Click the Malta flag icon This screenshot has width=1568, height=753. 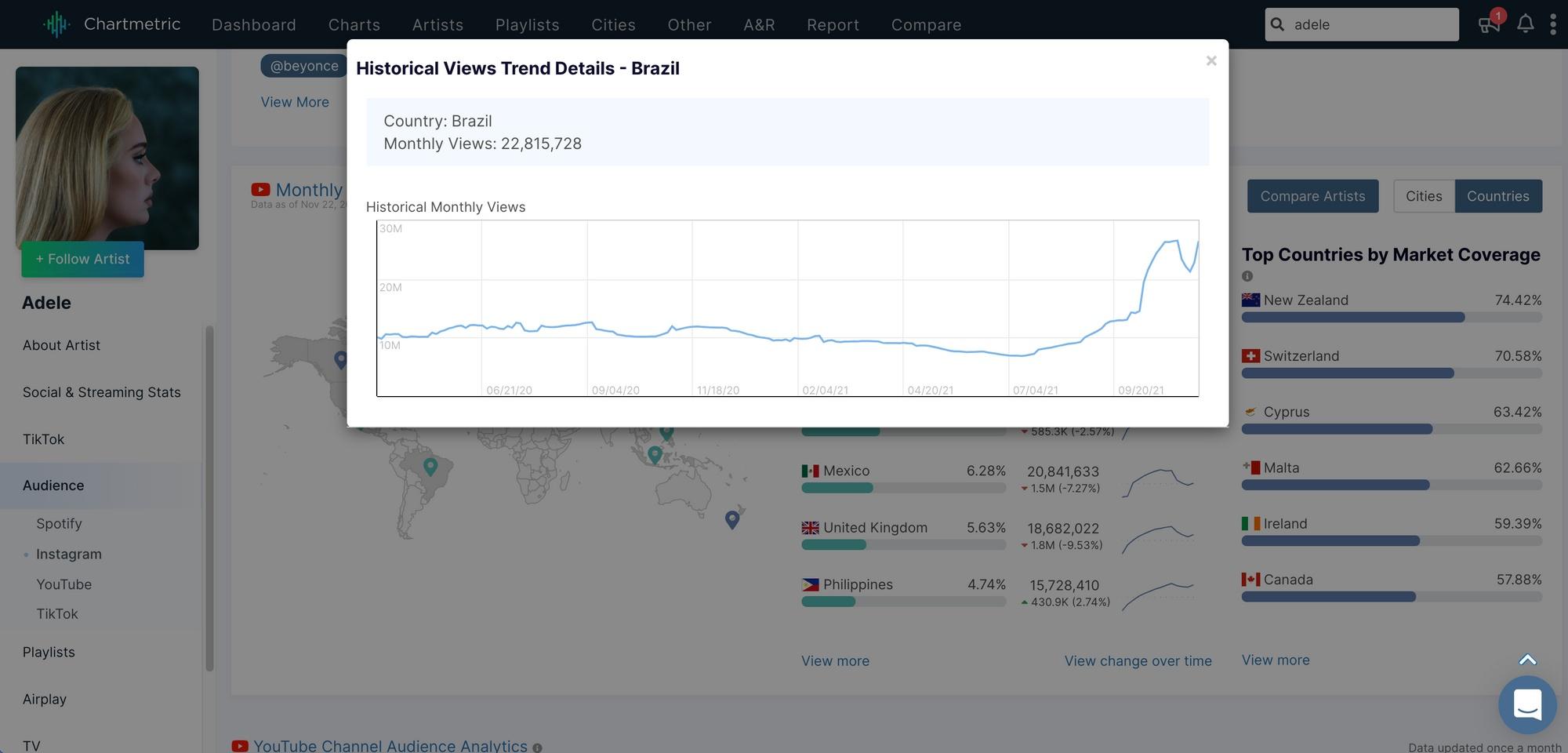click(x=1250, y=467)
